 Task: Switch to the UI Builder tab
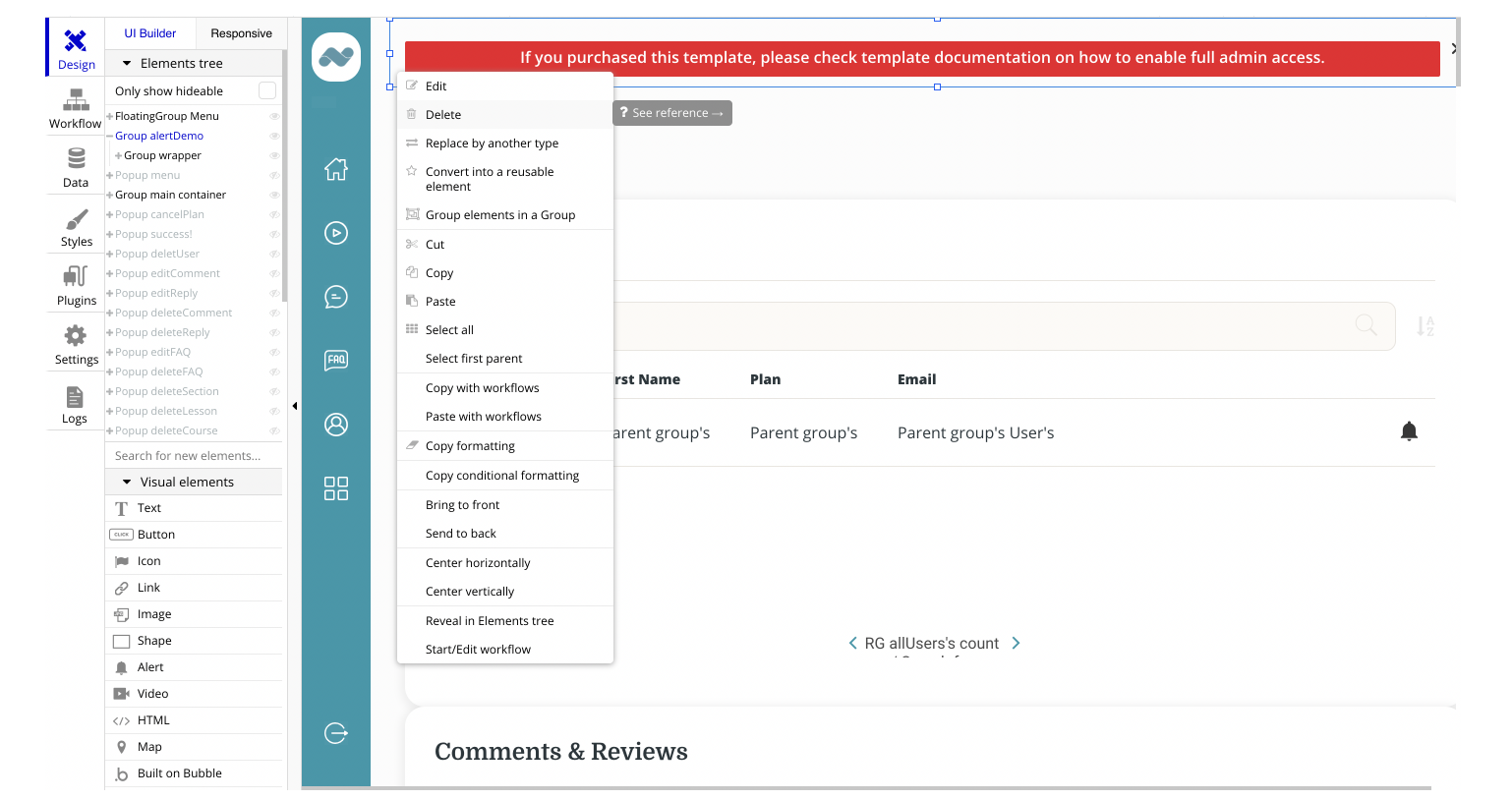point(150,33)
